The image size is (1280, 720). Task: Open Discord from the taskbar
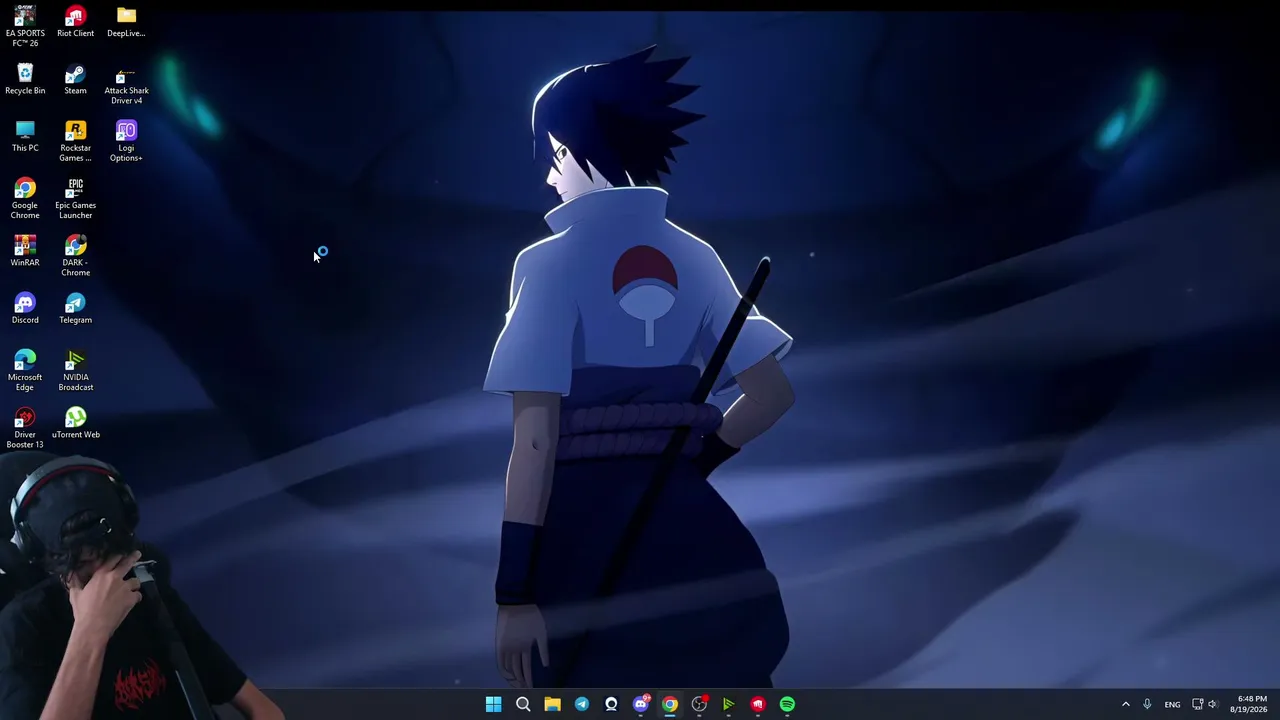pos(641,704)
